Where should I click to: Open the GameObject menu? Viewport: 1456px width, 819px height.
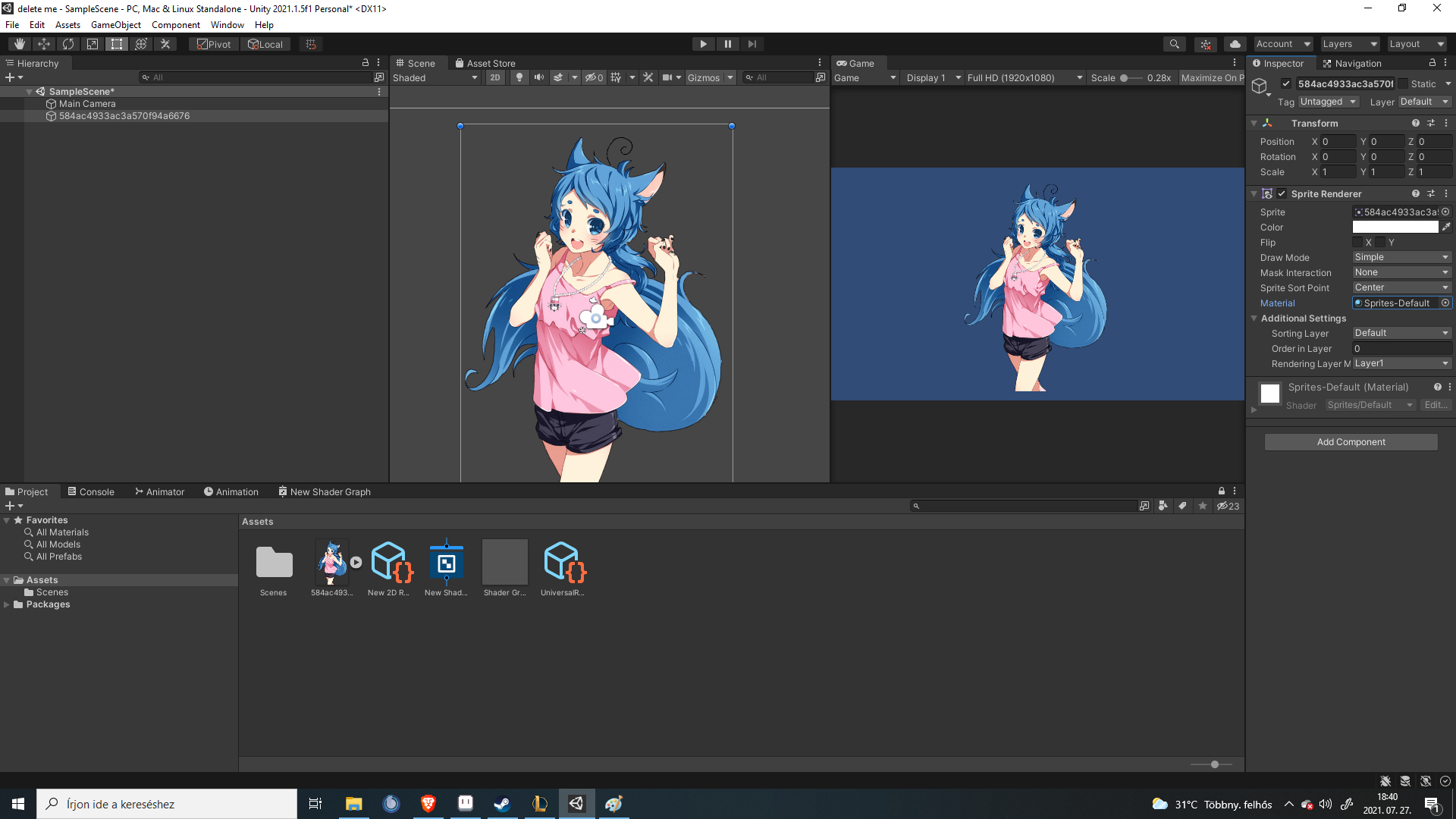click(x=116, y=25)
